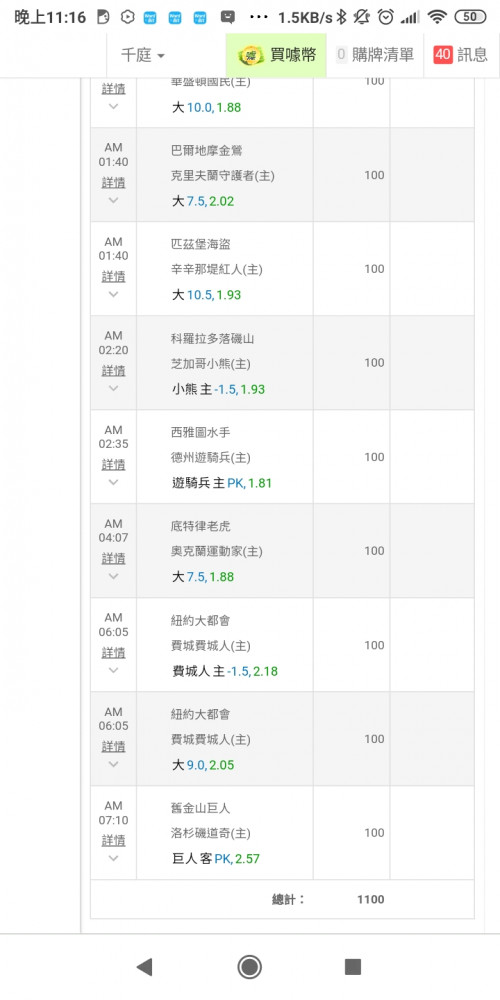Image resolution: width=500 pixels, height=1000 pixels.
Task: Tap the alarm clock status icon
Action: [385, 17]
